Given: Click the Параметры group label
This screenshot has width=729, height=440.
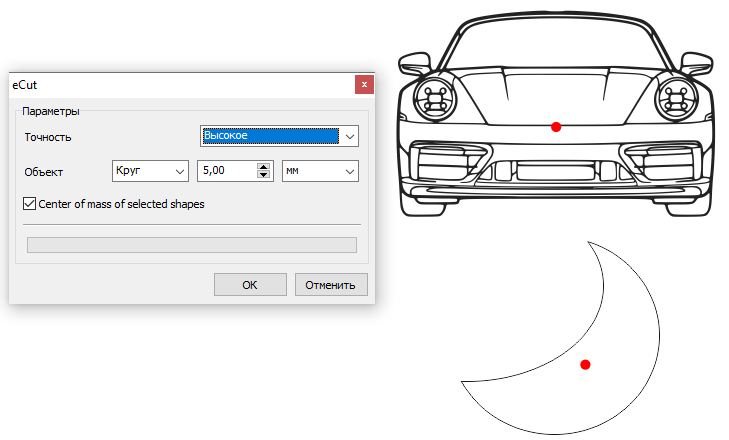Looking at the screenshot, I should [51, 111].
